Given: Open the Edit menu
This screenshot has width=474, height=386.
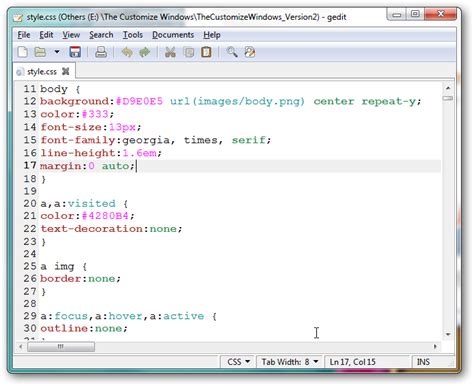Looking at the screenshot, I should (x=46, y=35).
